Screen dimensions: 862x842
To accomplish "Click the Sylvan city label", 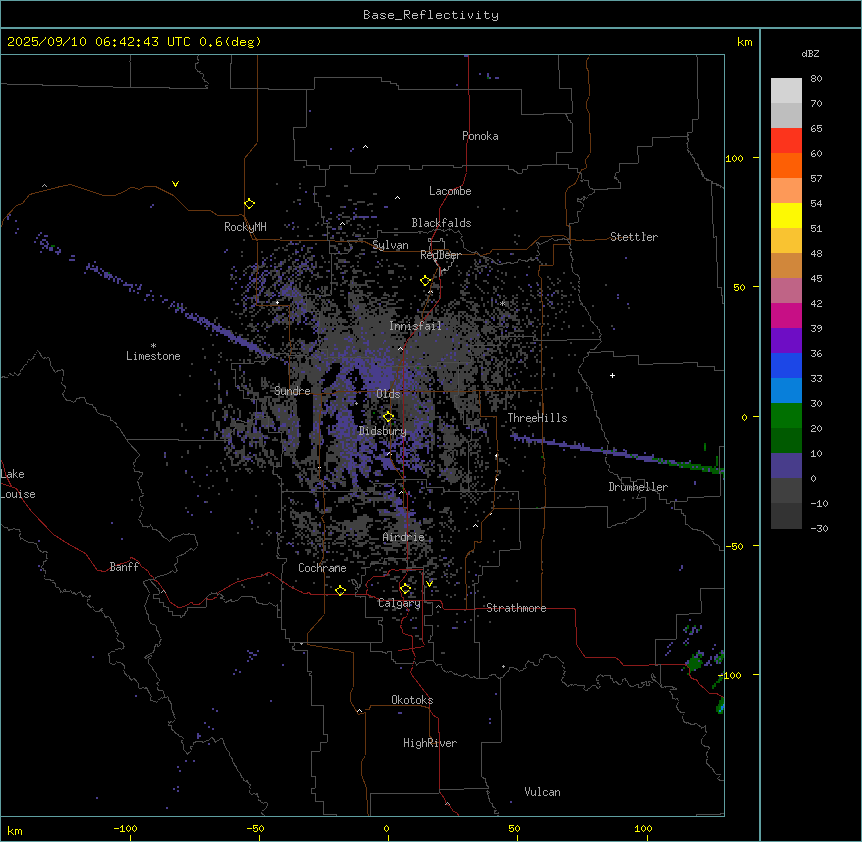I will coord(390,245).
